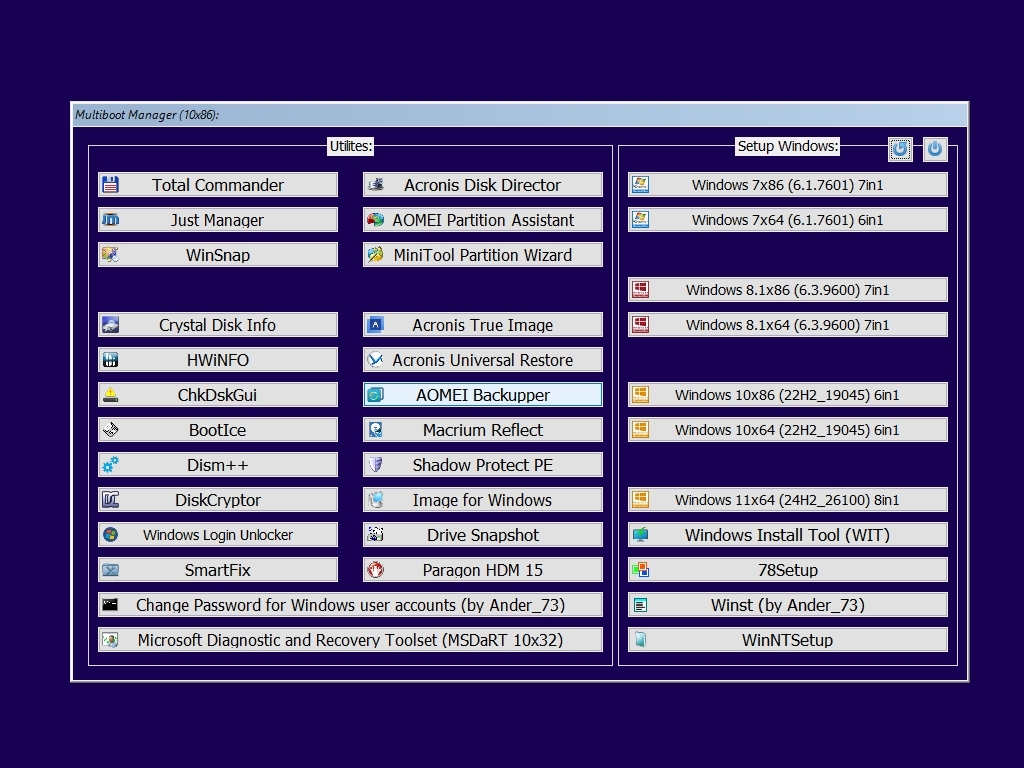
Task: Select Windows 8.1x86 (6.3.9600) 7in1
Action: click(x=788, y=289)
